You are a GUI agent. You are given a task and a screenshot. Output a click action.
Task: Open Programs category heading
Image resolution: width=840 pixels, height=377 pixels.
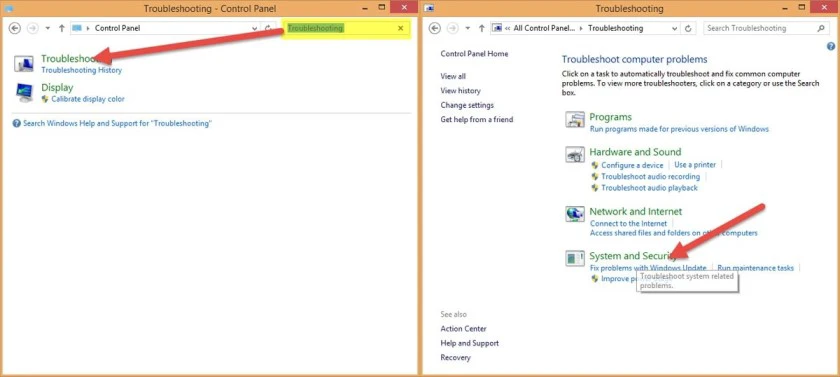(x=611, y=117)
